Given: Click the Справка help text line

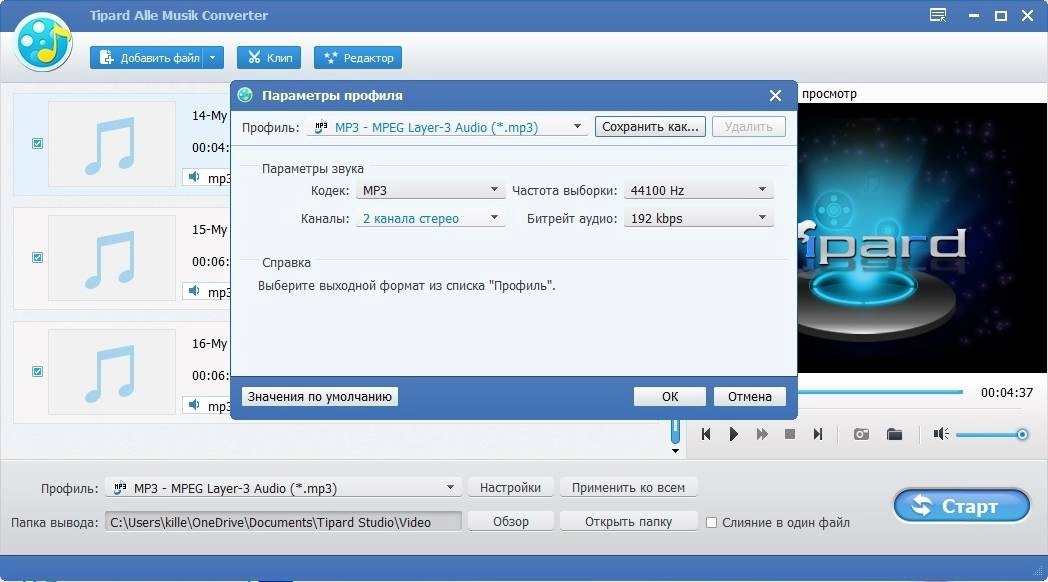Looking at the screenshot, I should [406, 286].
